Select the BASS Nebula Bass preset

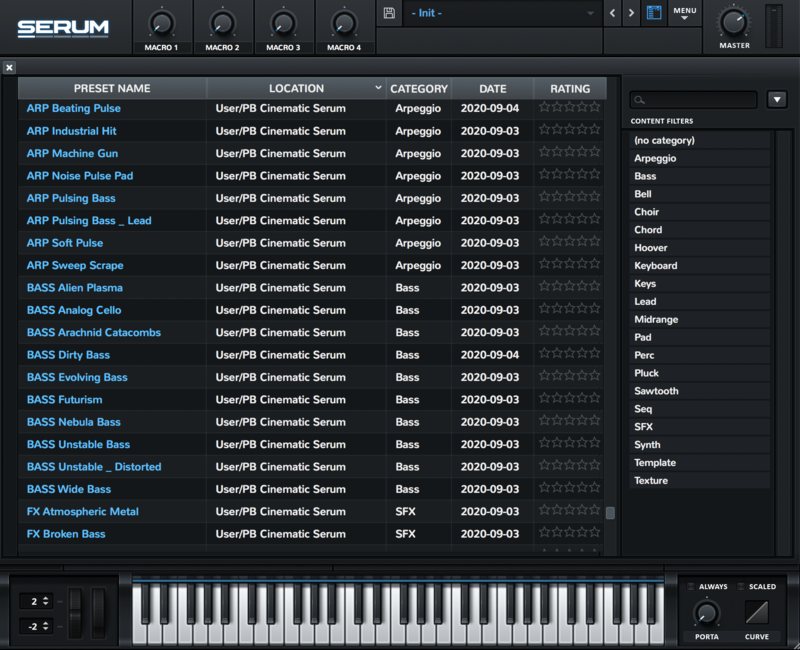(x=74, y=422)
